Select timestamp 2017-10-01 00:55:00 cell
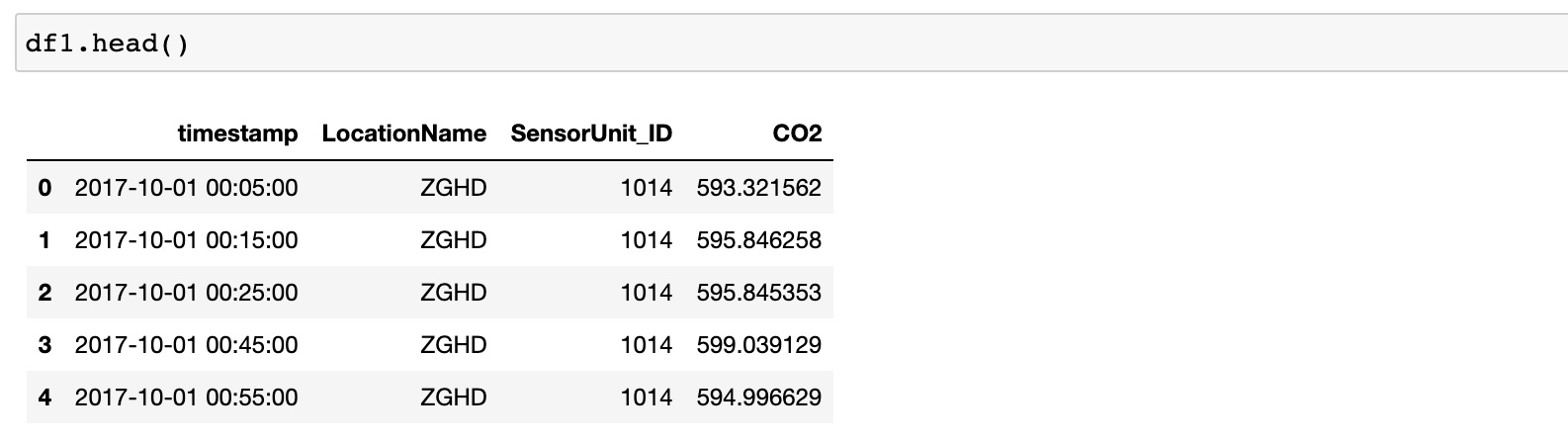The height and width of the screenshot is (443, 1568). pos(186,398)
